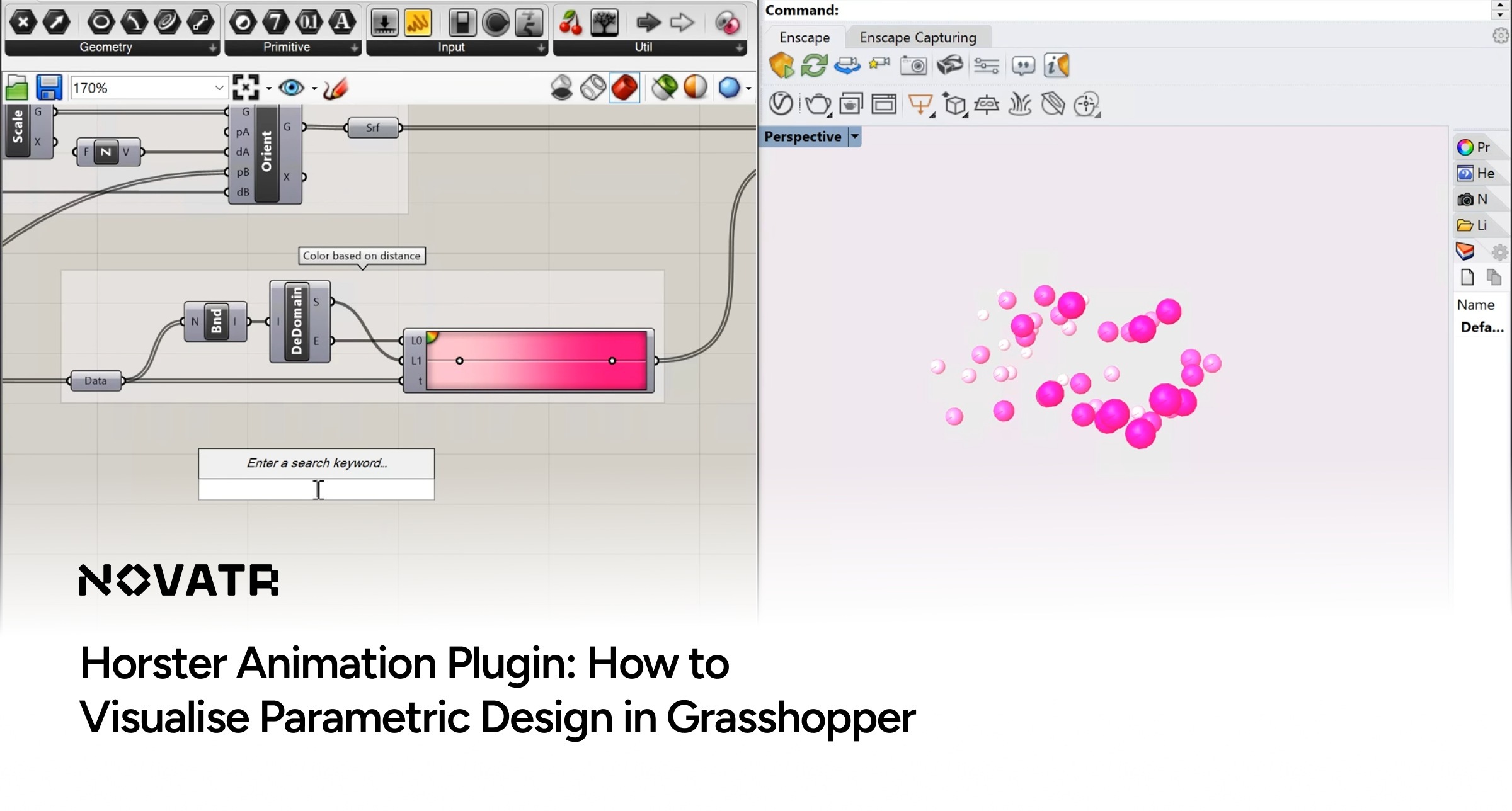Toggle the blue preview mesh quality icon
Screen dimensions: 1512x811
pyautogui.click(x=729, y=88)
